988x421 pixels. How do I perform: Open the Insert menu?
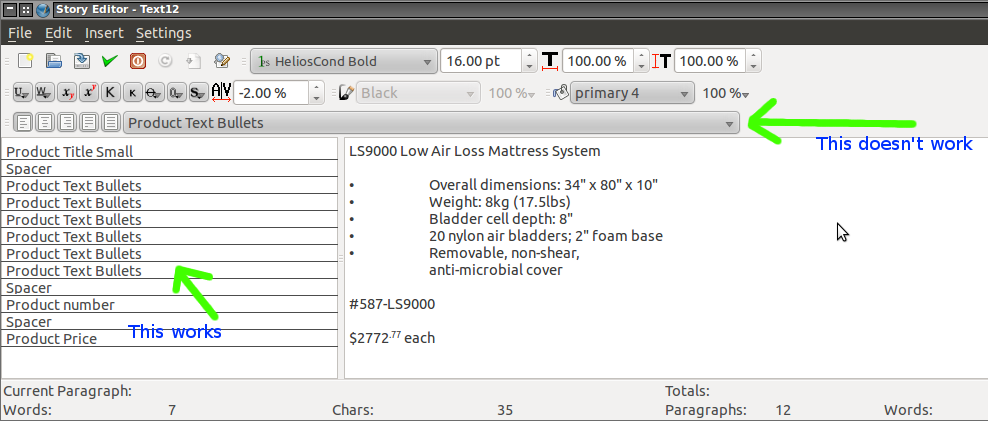click(104, 33)
